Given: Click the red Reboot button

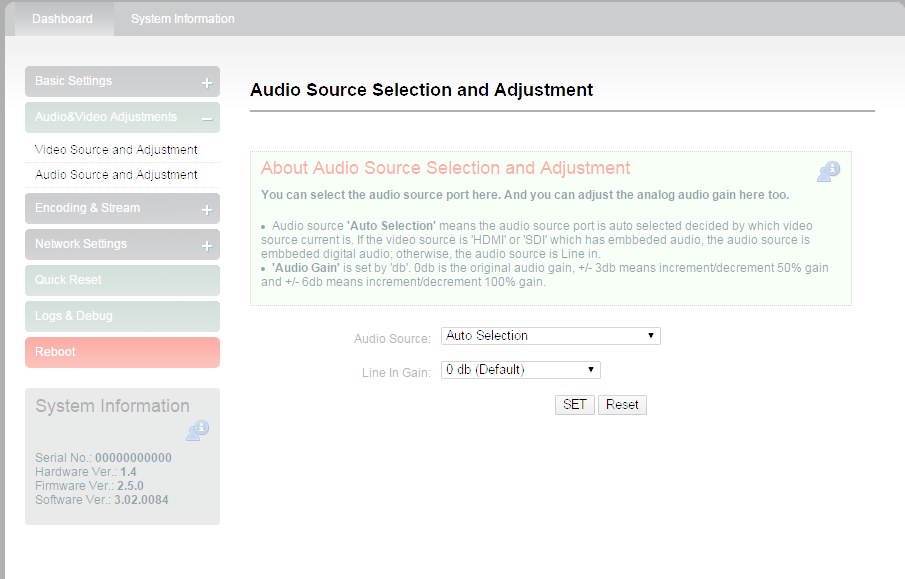Looking at the screenshot, I should pyautogui.click(x=122, y=352).
